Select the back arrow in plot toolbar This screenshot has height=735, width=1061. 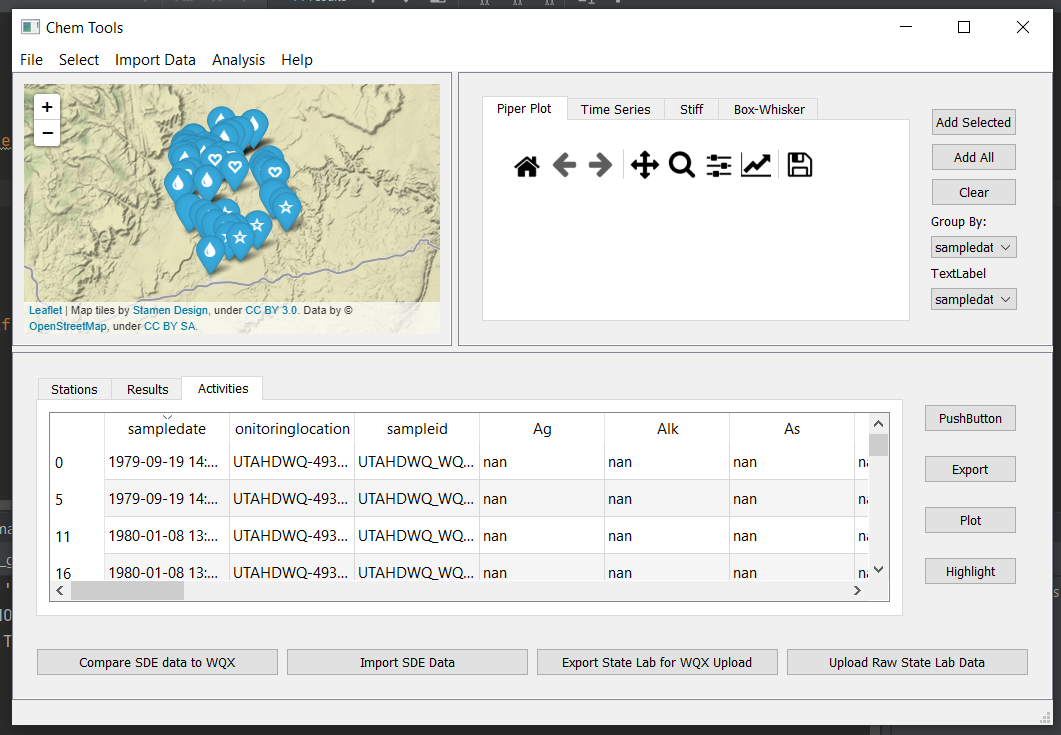(x=564, y=166)
